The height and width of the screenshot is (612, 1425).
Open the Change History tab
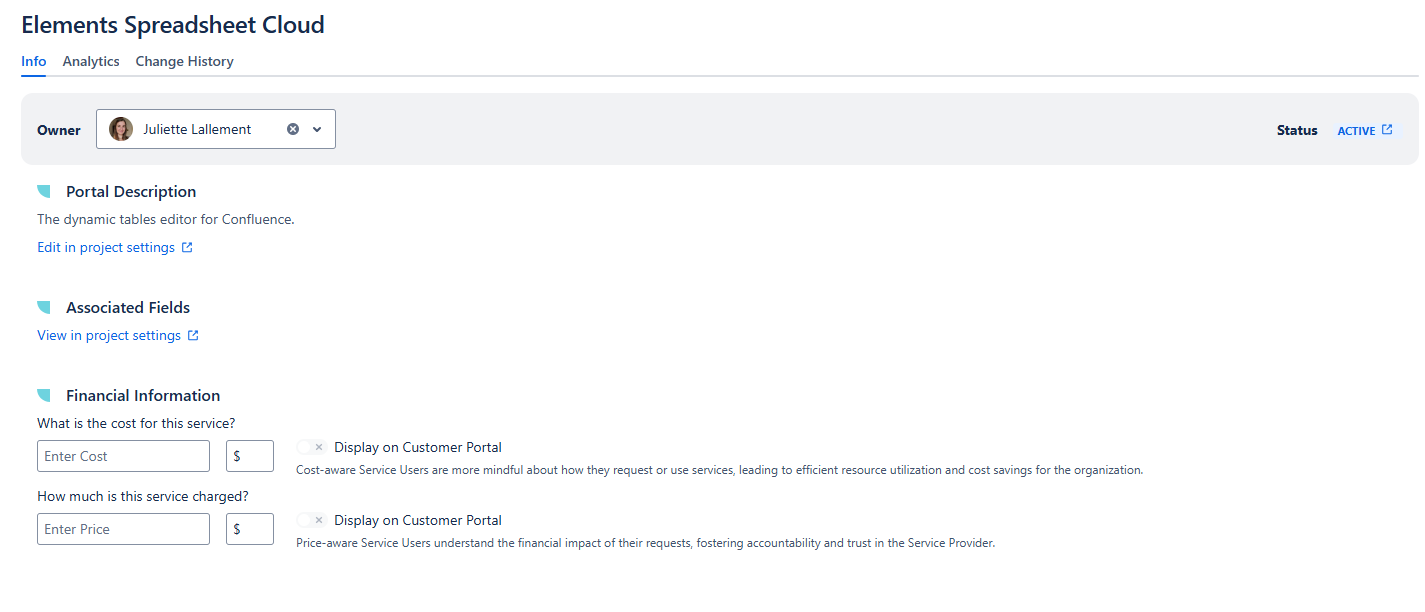click(x=184, y=62)
